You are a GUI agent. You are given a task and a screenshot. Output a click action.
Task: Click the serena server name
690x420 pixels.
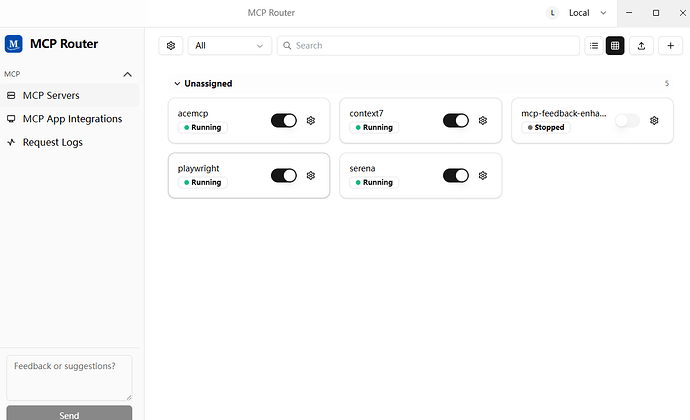click(362, 169)
